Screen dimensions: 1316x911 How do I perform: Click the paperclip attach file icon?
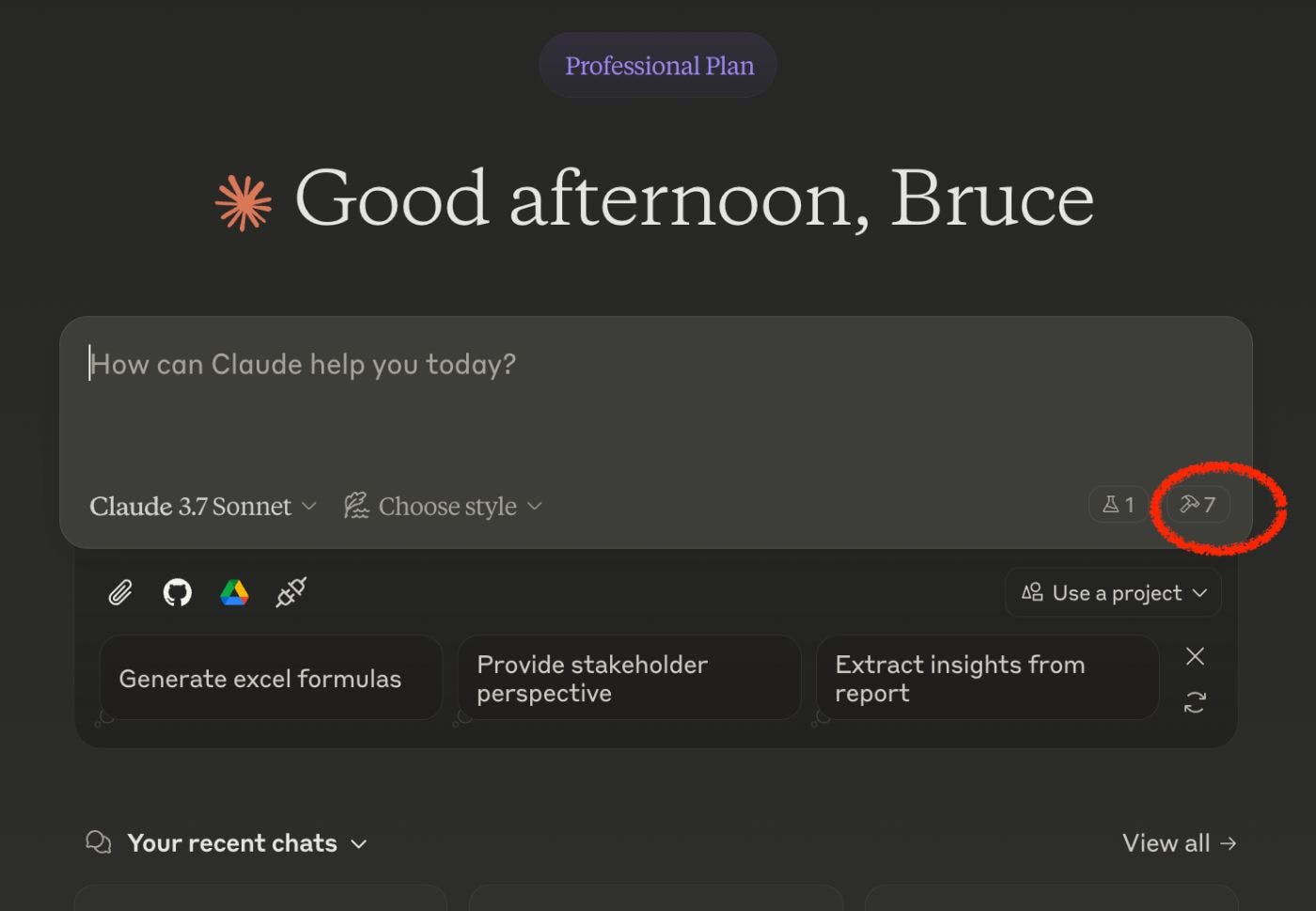click(x=120, y=592)
